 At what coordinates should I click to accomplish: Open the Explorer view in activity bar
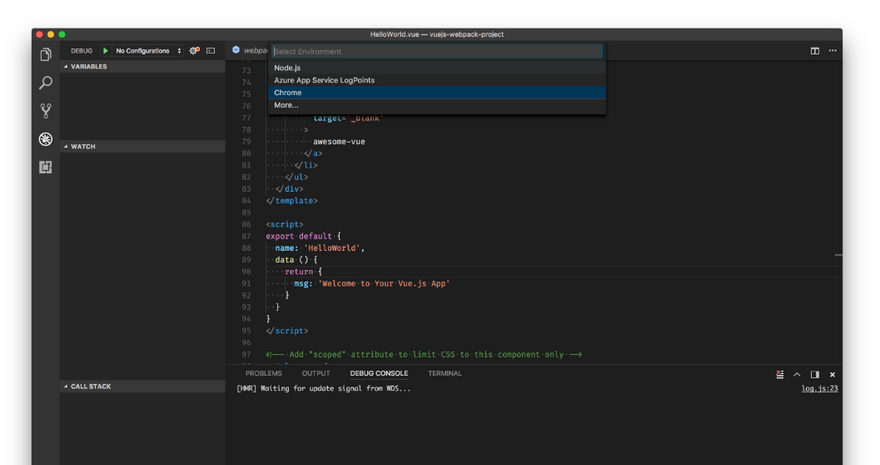(x=45, y=55)
